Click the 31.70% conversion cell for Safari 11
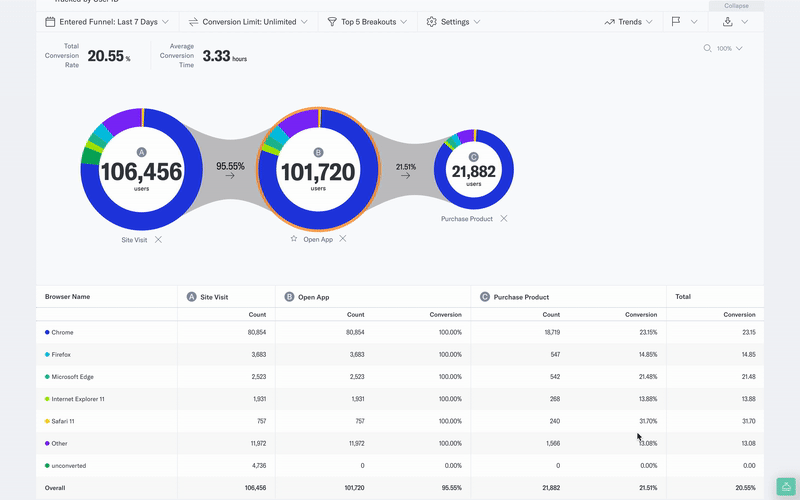The image size is (800, 500). pos(648,421)
